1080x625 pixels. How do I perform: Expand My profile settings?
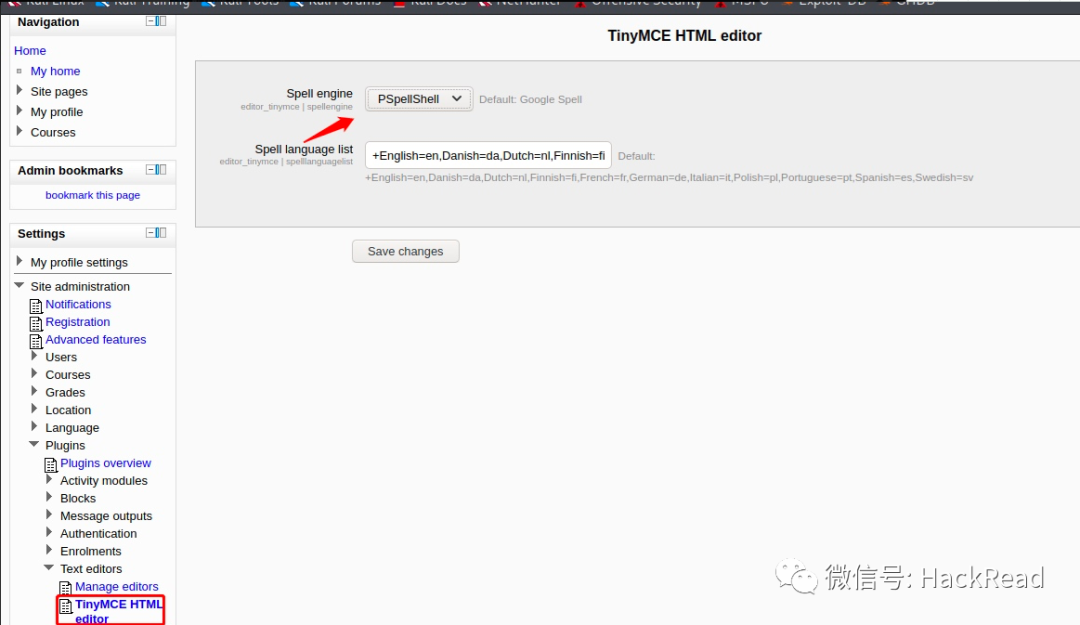(19, 261)
